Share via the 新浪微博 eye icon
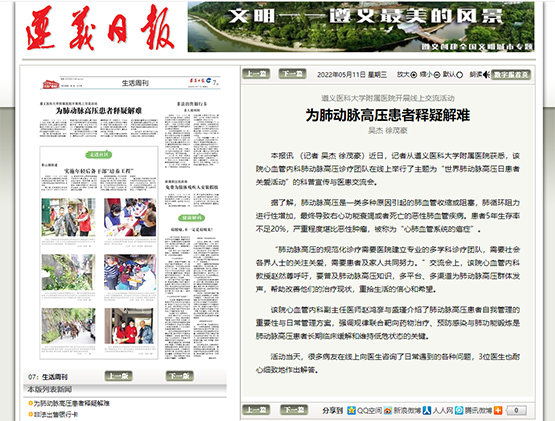555x421 pixels. 388,410
